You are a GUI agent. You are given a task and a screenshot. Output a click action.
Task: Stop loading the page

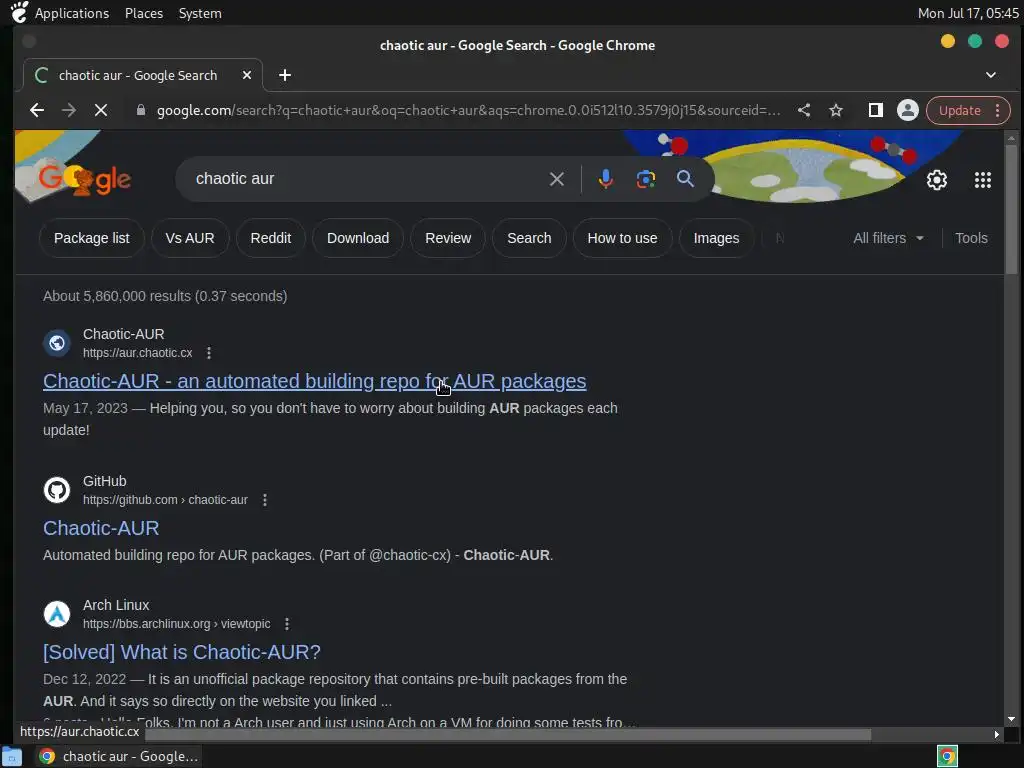click(x=101, y=110)
